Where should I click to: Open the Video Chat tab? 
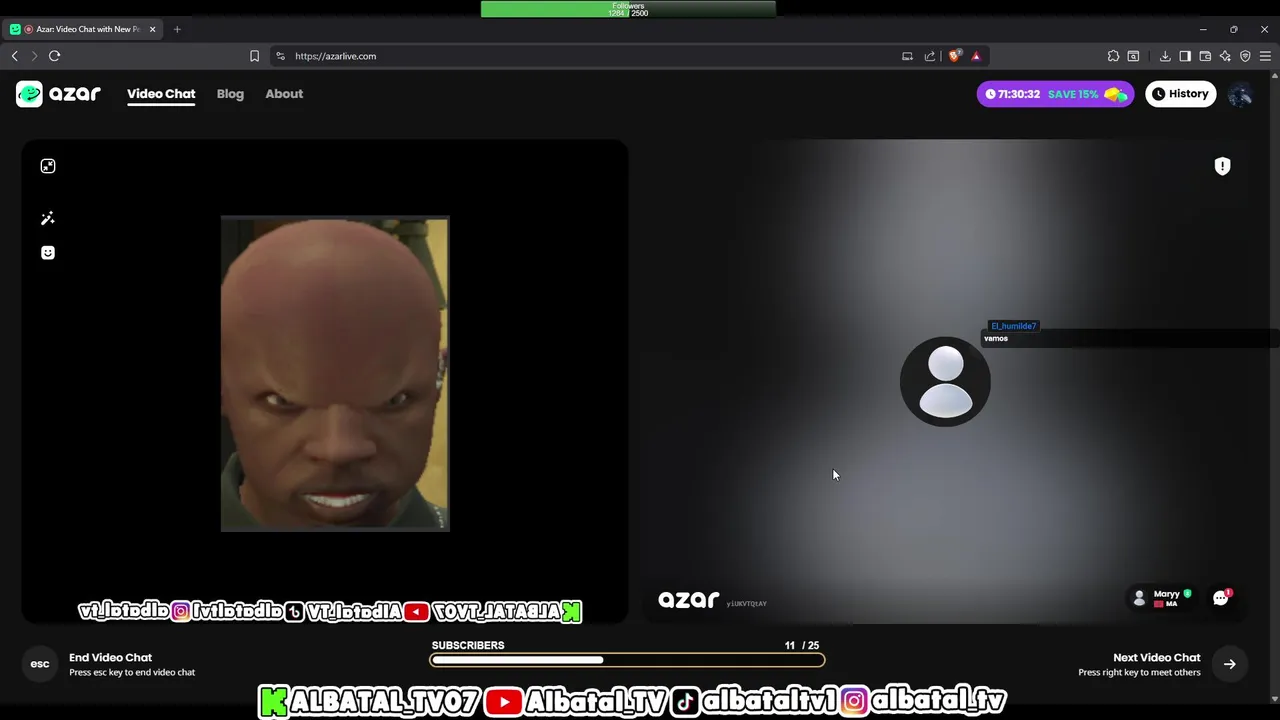tap(161, 94)
